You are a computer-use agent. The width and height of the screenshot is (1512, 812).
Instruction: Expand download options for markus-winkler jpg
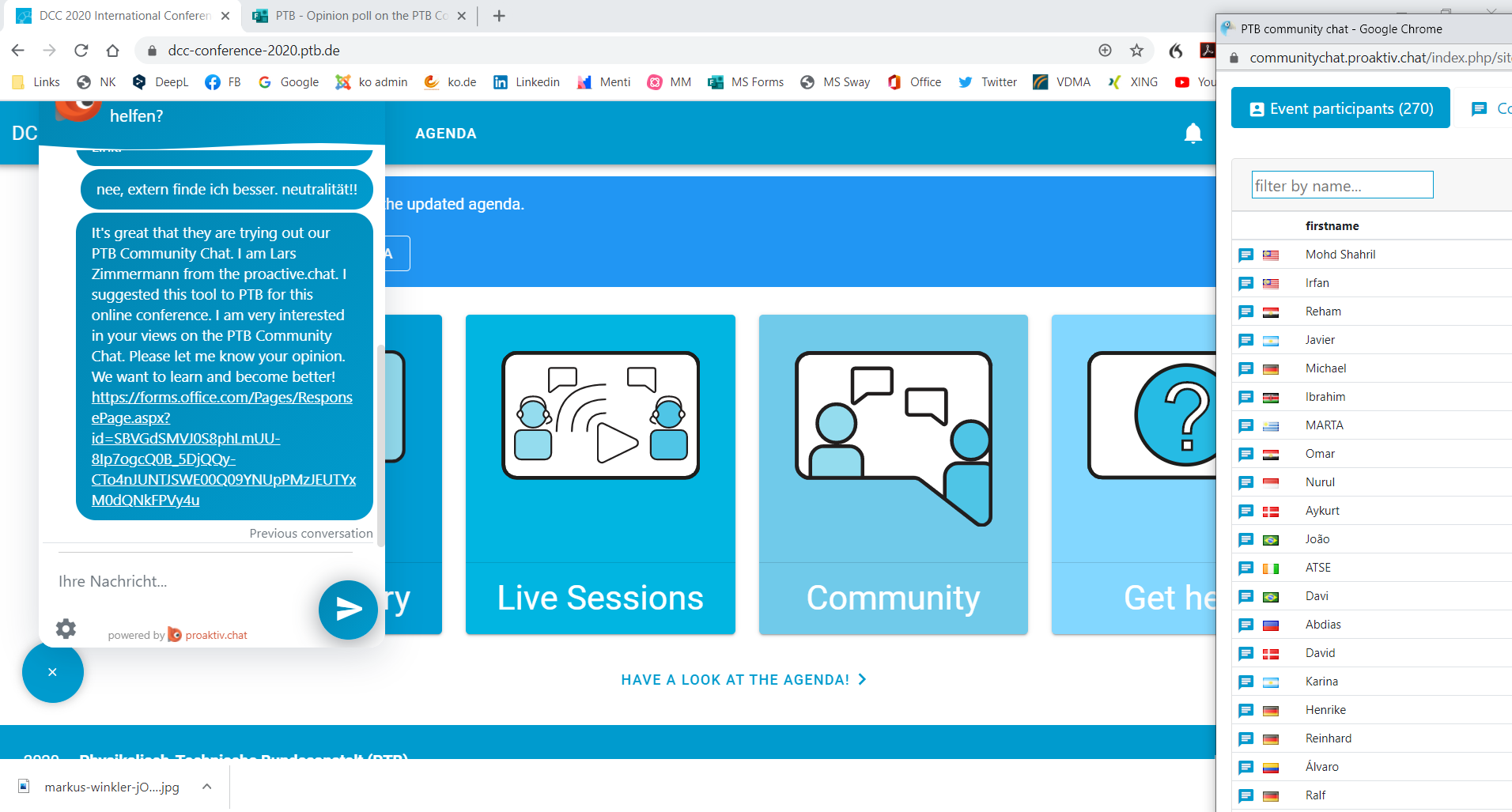click(206, 787)
